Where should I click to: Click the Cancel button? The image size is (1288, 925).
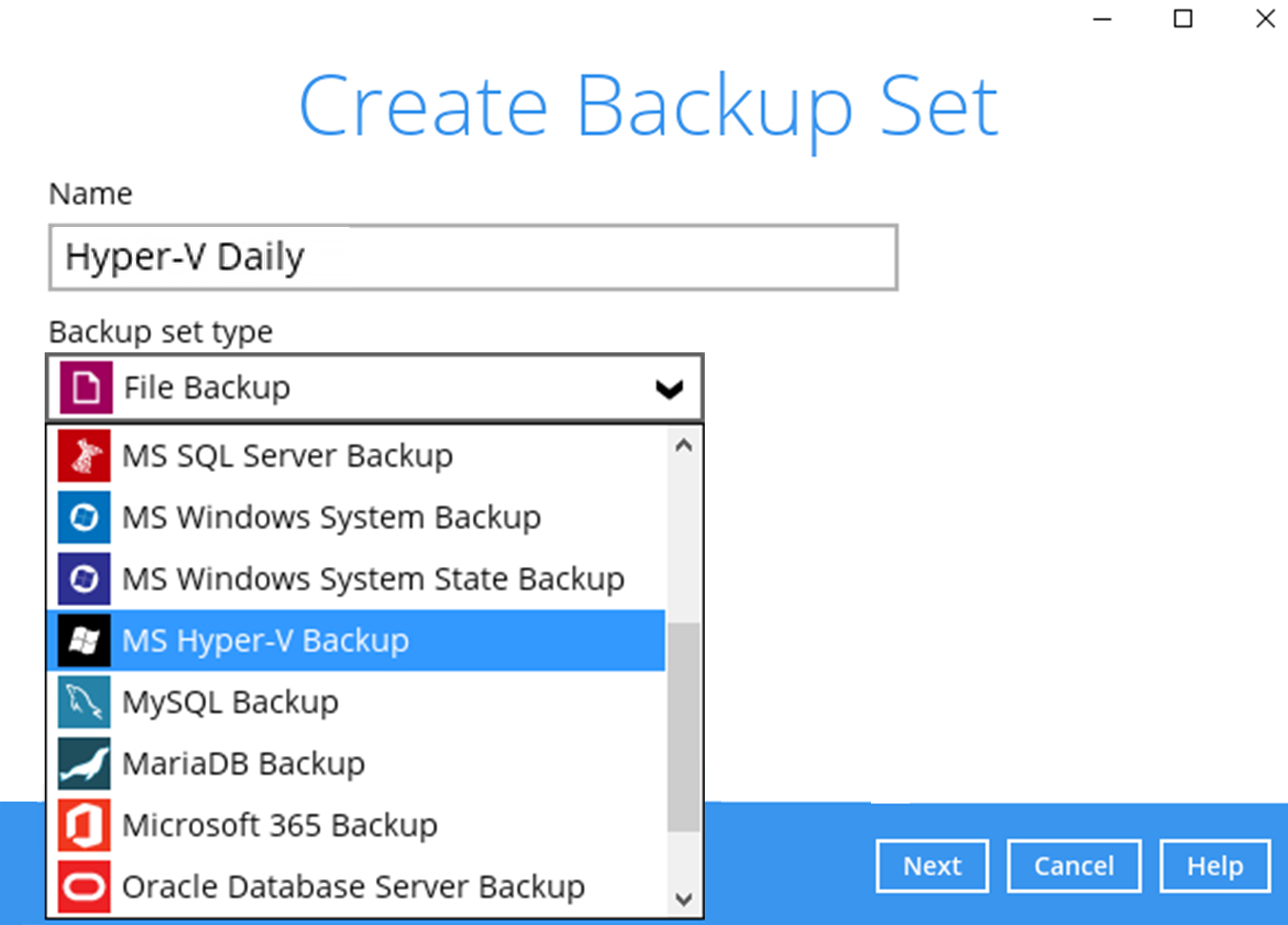point(1073,865)
